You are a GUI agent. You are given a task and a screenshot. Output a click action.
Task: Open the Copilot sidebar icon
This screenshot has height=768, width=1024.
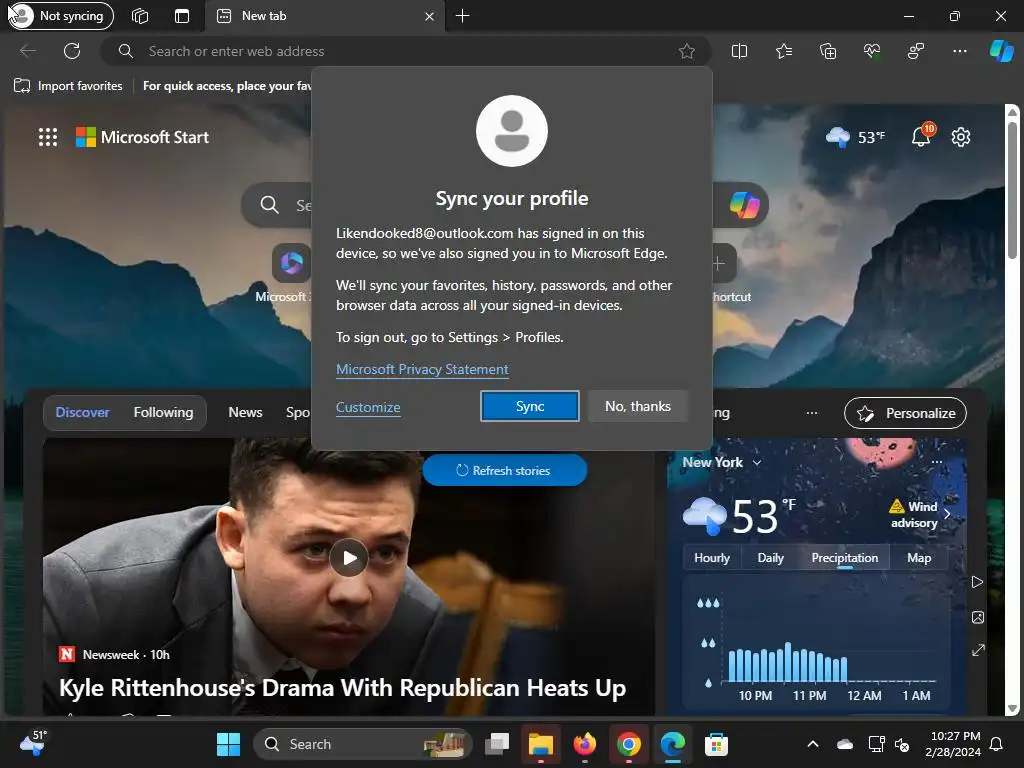point(1001,51)
